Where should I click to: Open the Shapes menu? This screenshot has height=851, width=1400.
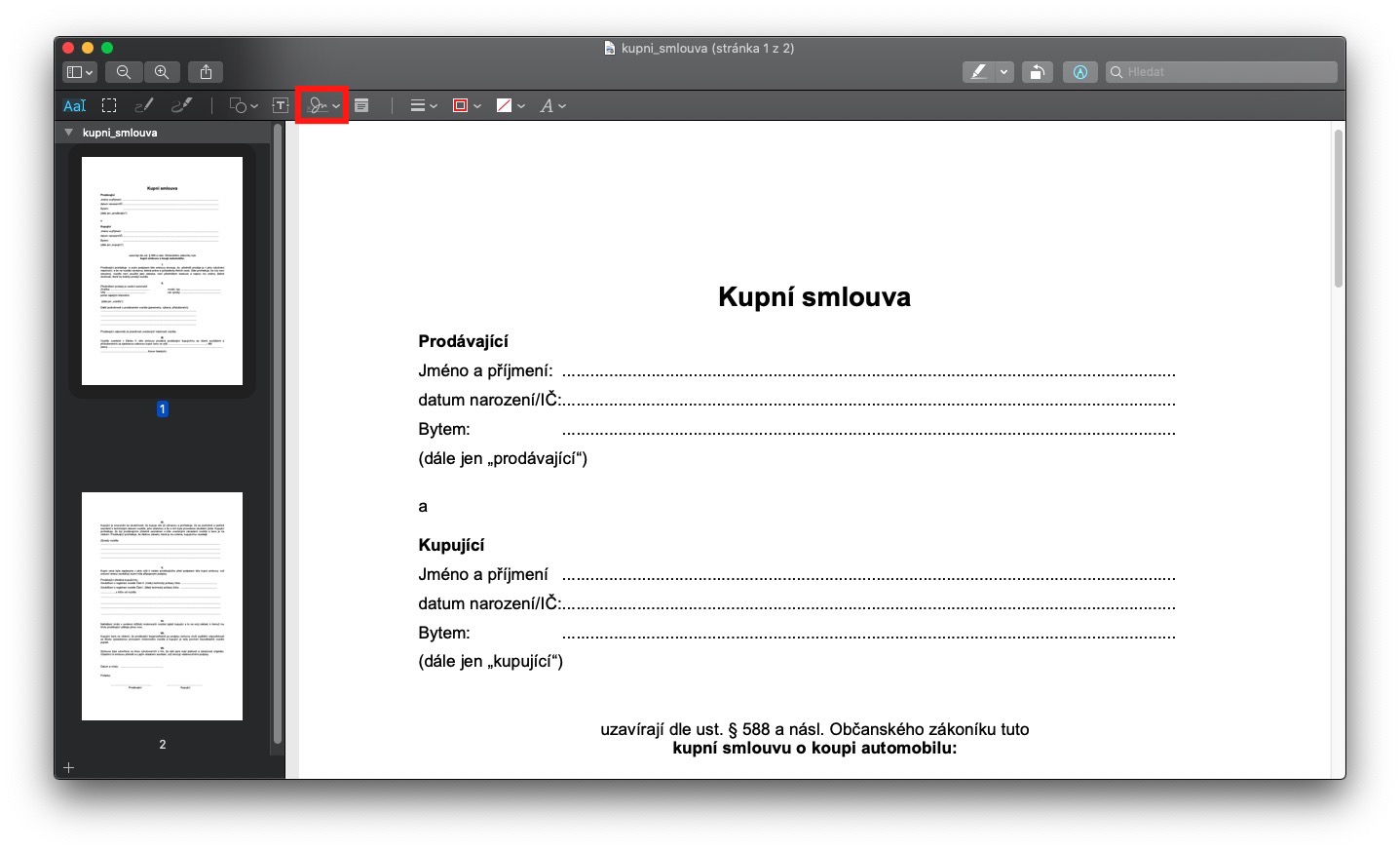click(x=244, y=105)
